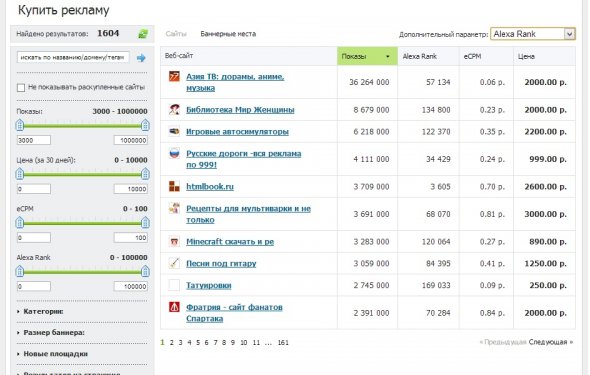The image size is (590, 375).
Task: Click the Татуировки blank favicon
Action: coord(174,285)
